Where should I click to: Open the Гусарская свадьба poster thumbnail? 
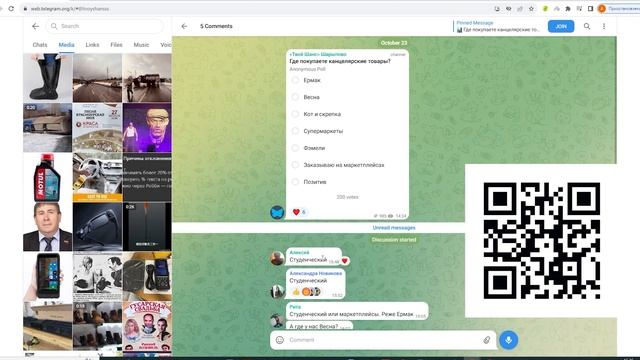pyautogui.click(x=147, y=327)
